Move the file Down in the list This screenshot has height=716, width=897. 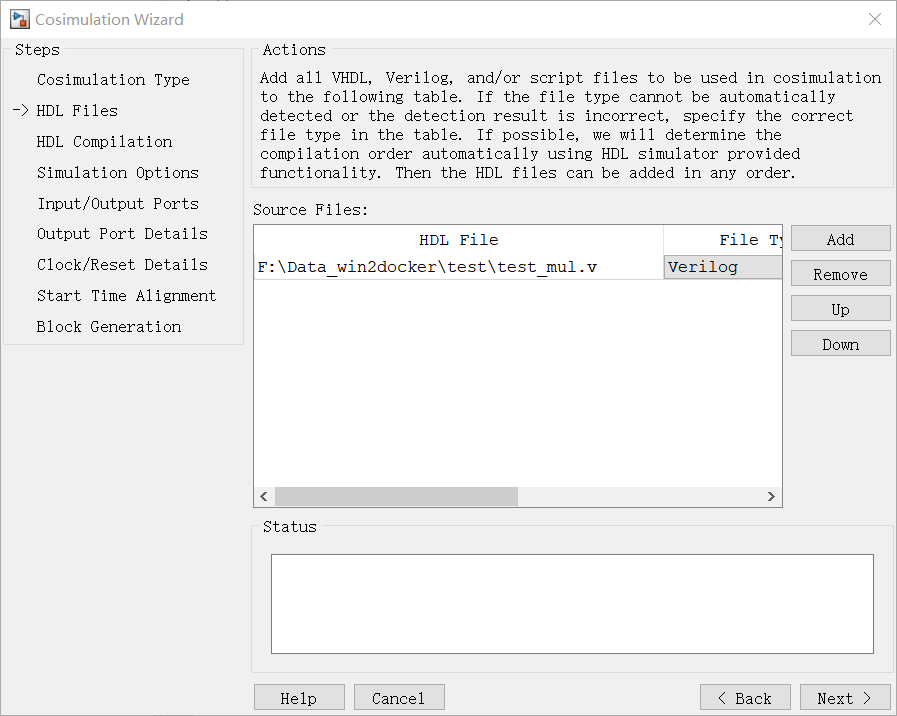tap(840, 344)
